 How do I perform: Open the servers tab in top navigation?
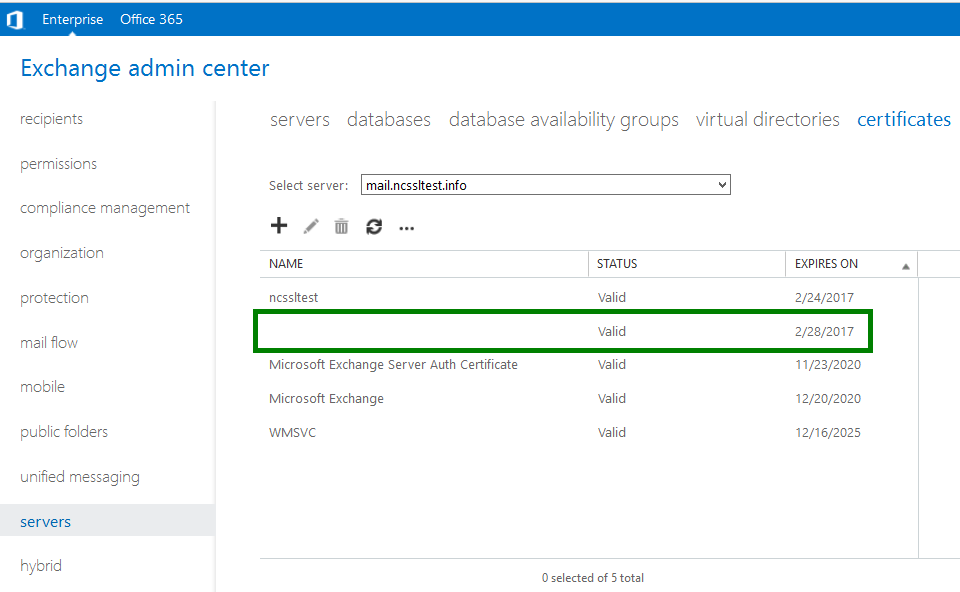(299, 119)
